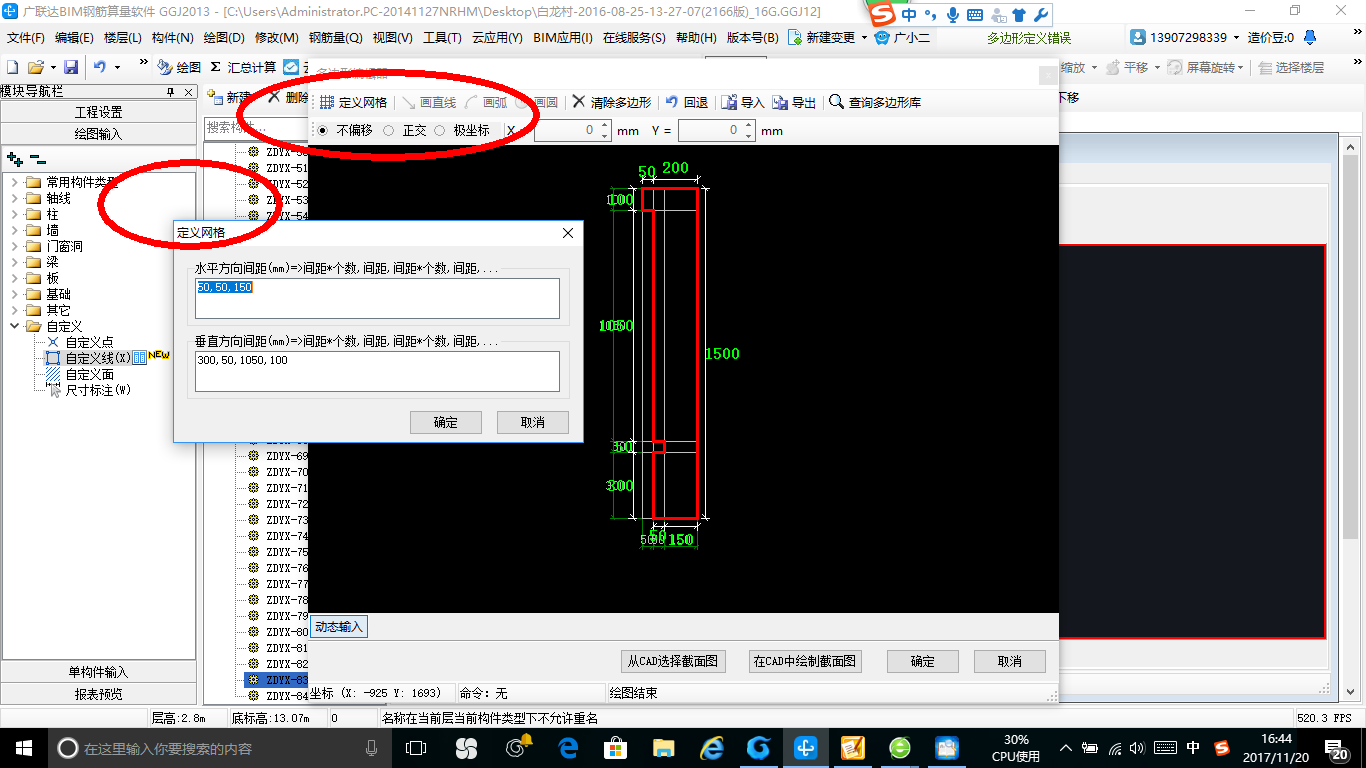
Task: Expand the 梁 tree node
Action: tap(14, 262)
